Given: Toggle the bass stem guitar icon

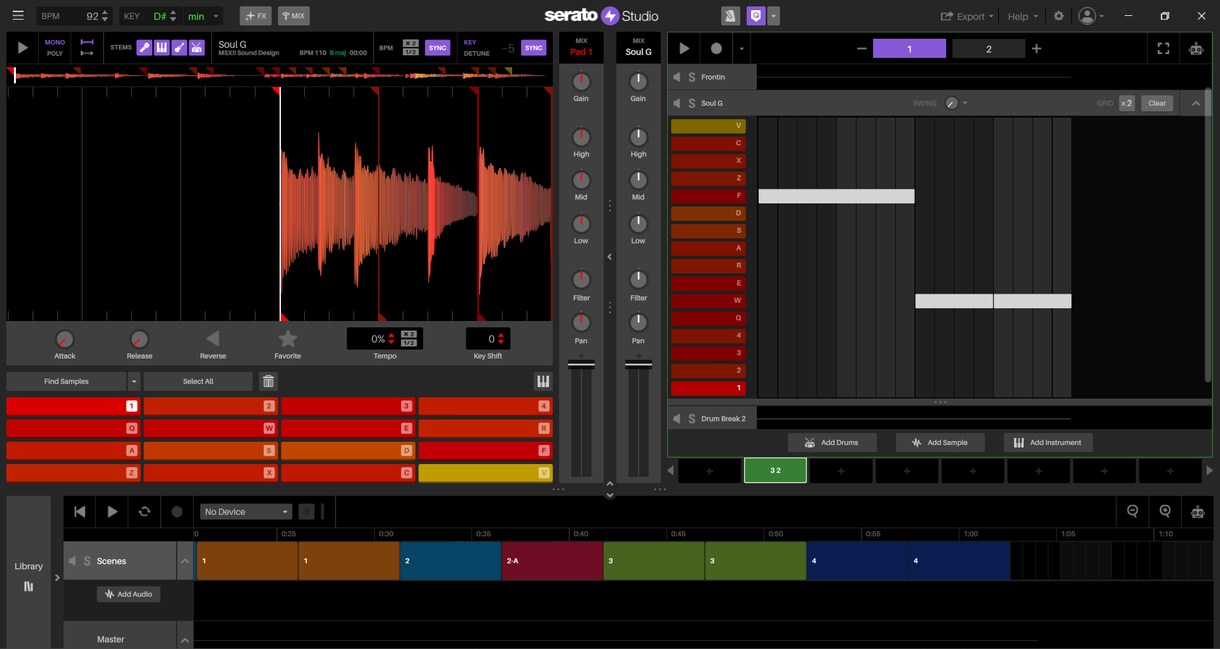Looking at the screenshot, I should [179, 47].
